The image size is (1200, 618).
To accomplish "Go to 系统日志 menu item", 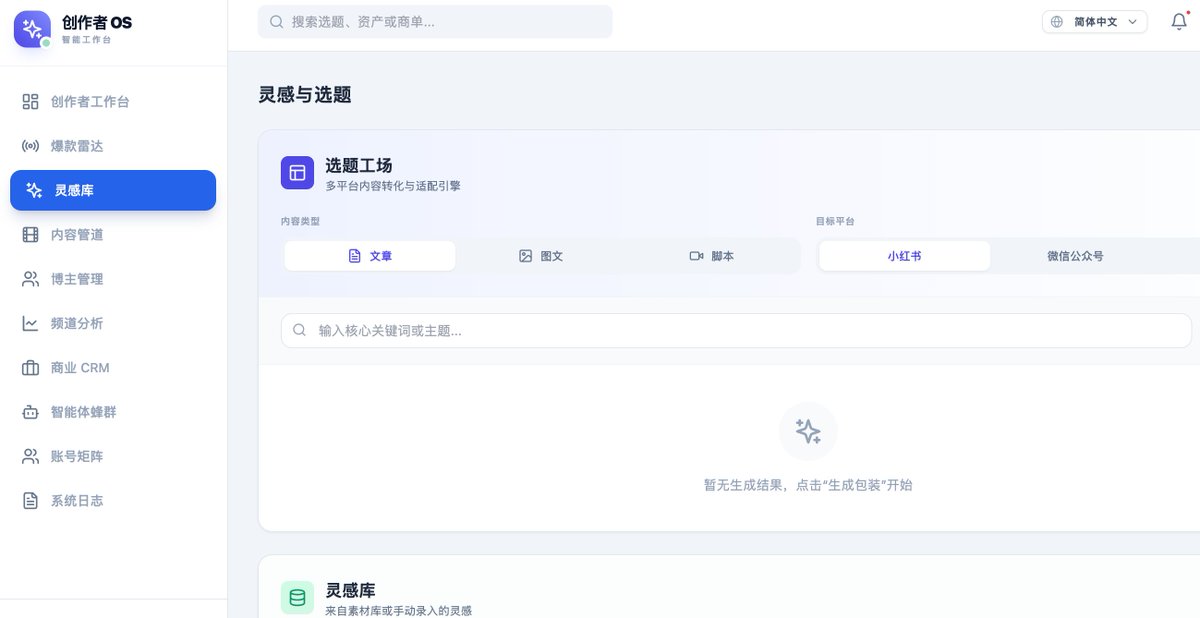I will click(113, 501).
